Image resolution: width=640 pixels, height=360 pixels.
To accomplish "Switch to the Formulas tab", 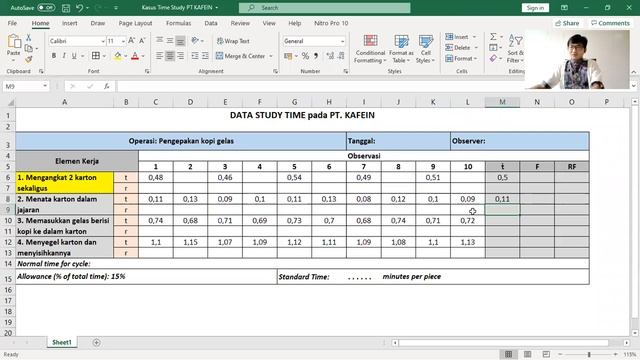I will click(178, 23).
